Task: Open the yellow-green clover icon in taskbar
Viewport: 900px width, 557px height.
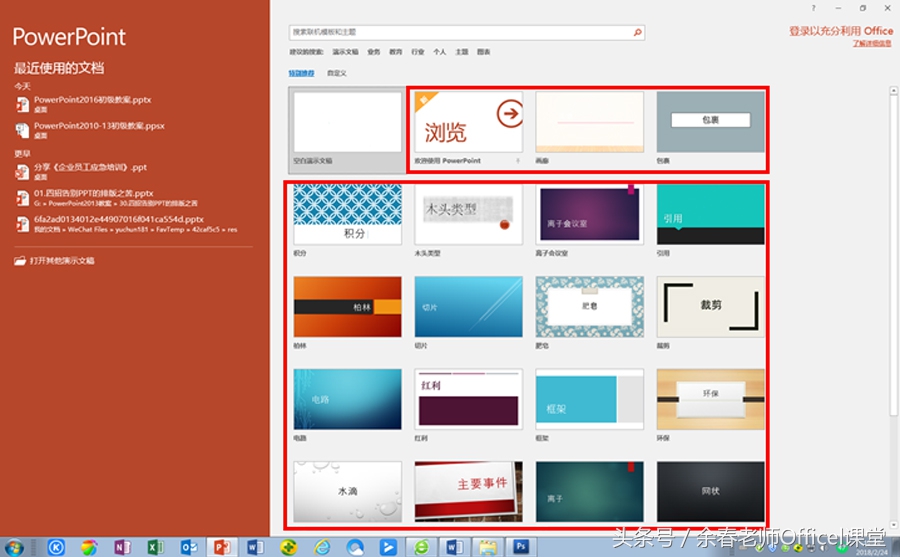Action: pyautogui.click(x=289, y=547)
